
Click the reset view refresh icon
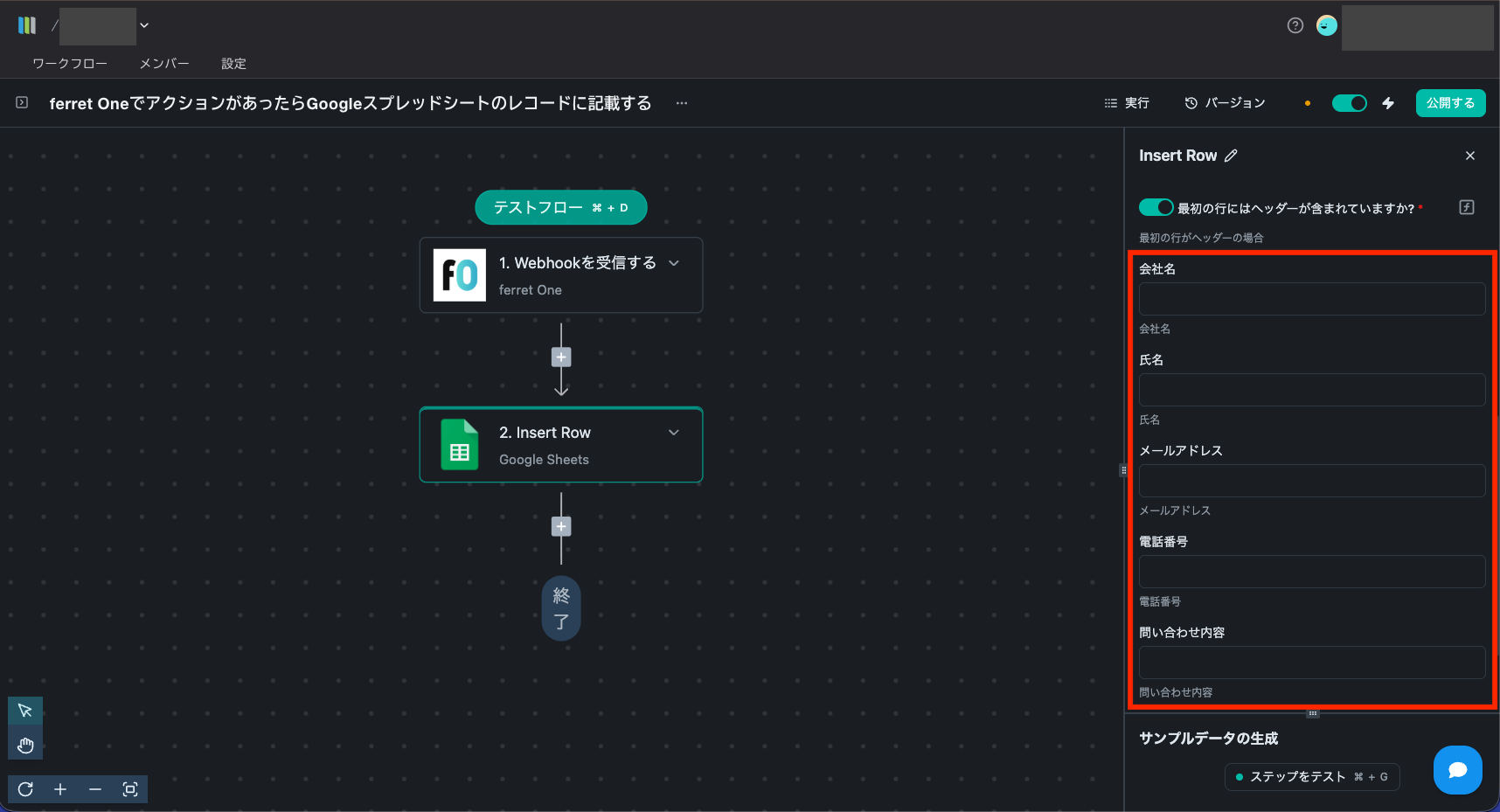(25, 789)
